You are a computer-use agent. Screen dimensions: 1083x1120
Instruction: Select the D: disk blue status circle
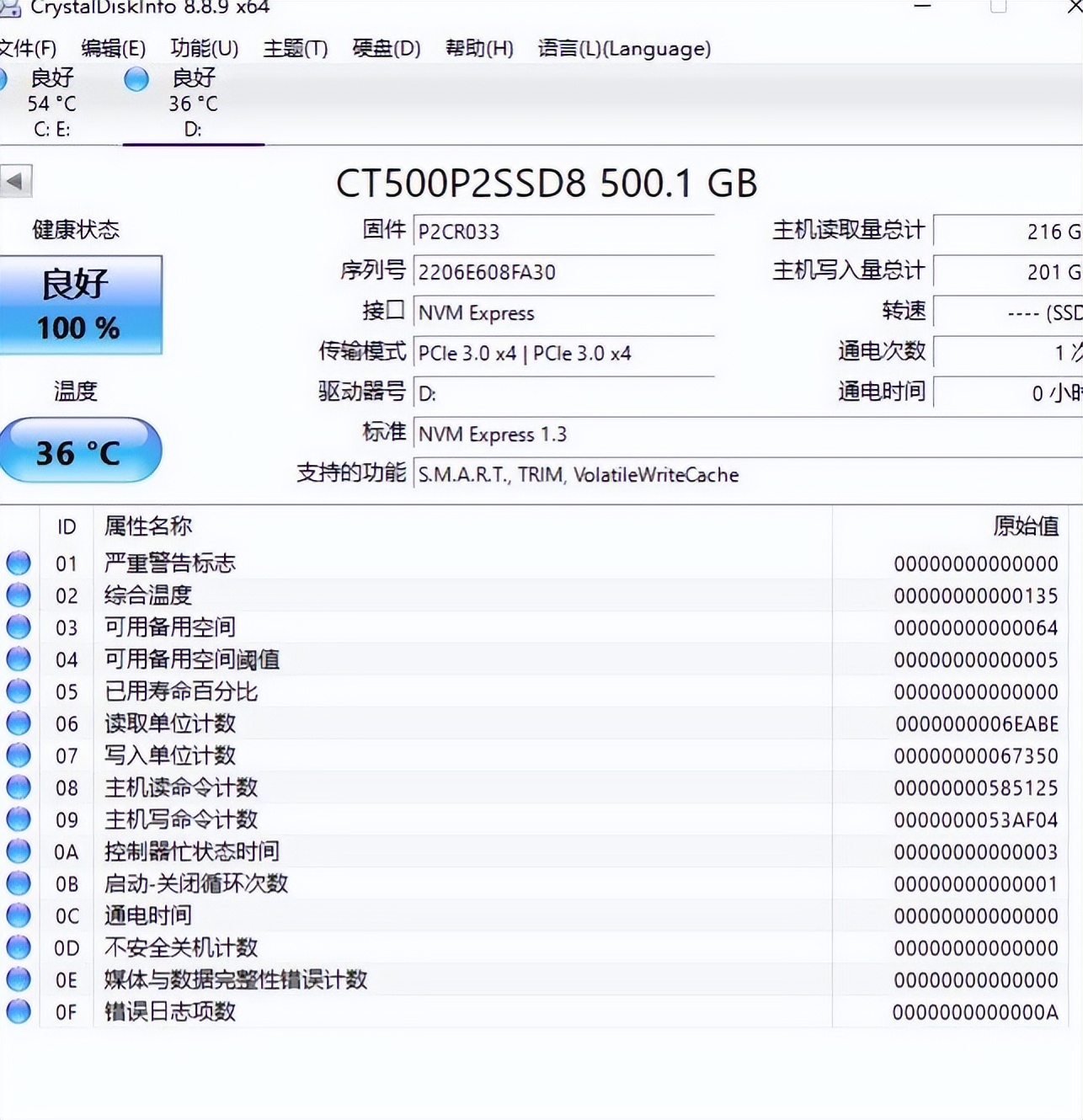136,79
